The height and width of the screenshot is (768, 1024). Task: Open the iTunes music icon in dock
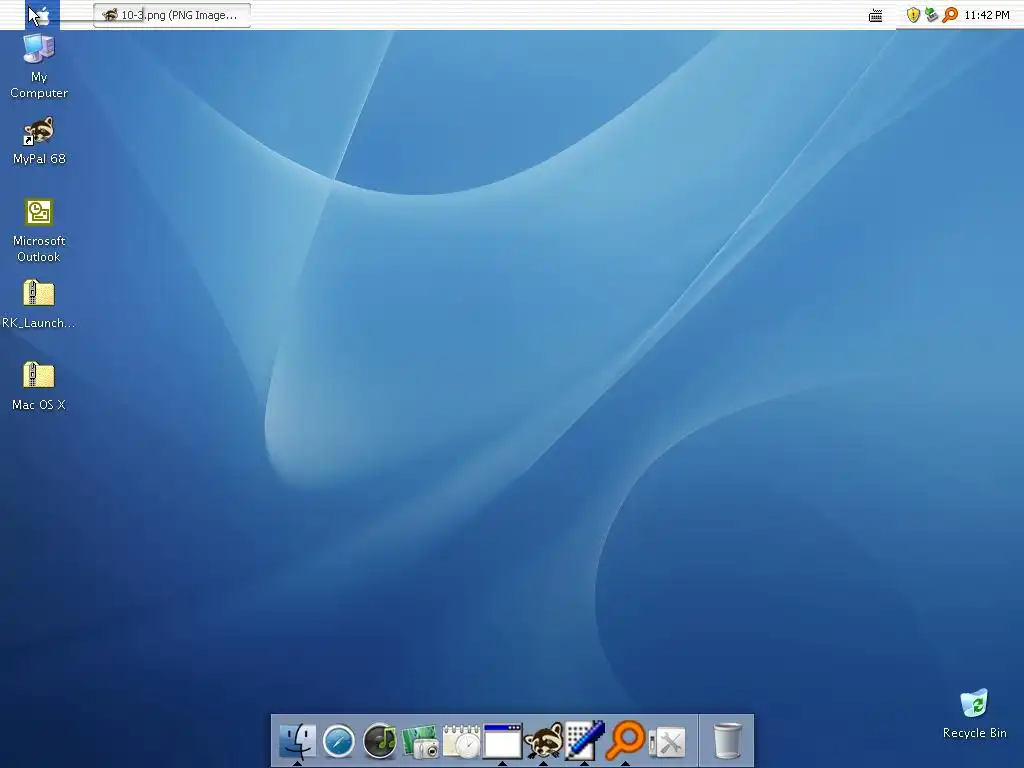click(379, 741)
